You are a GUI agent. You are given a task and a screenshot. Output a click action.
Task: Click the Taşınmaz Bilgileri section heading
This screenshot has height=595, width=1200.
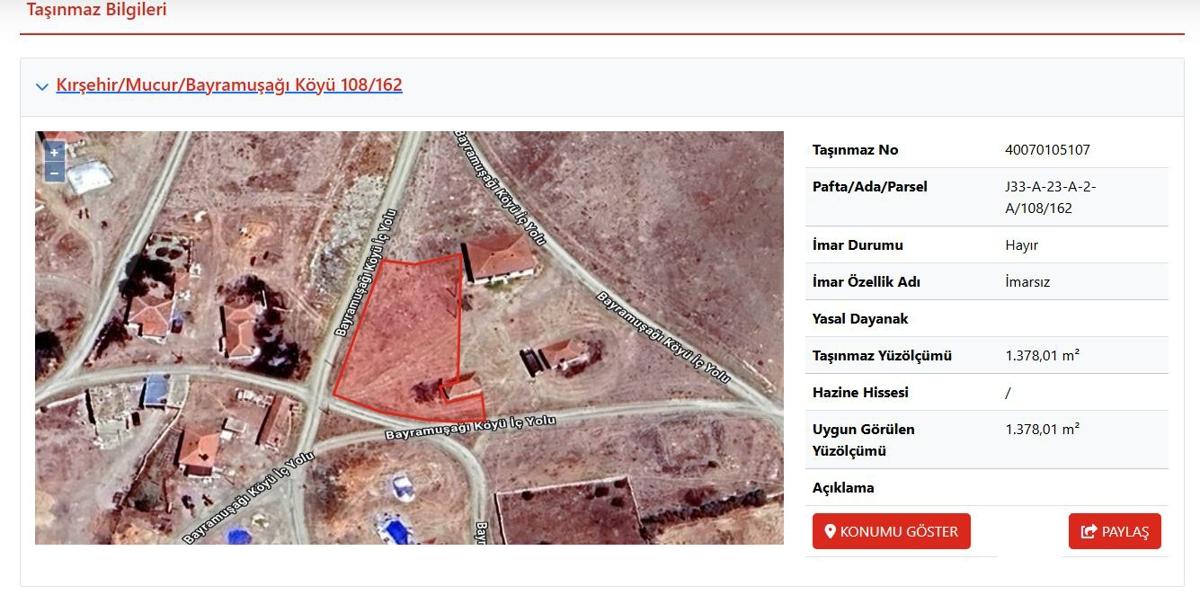(x=96, y=10)
